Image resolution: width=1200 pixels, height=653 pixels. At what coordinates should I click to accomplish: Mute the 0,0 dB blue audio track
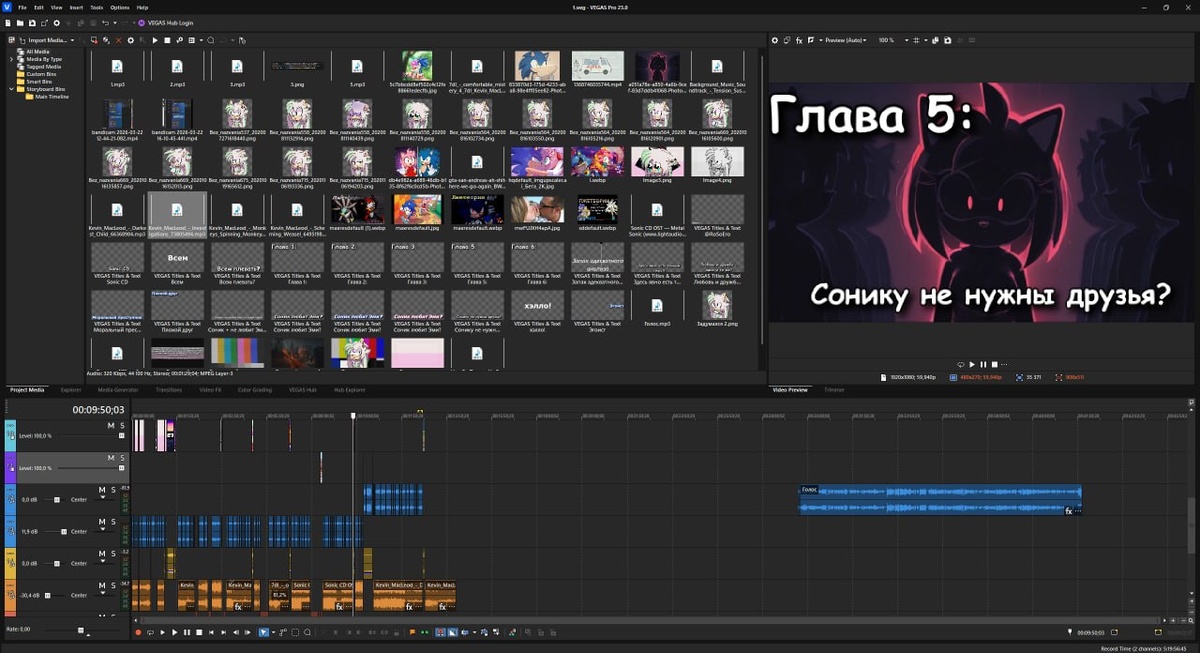point(102,490)
